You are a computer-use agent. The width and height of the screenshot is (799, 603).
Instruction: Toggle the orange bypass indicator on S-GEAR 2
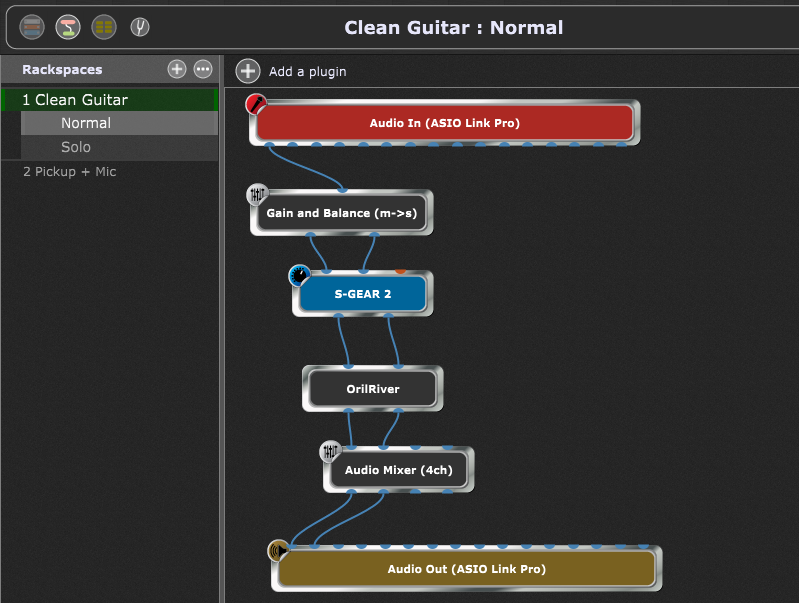coord(401,272)
